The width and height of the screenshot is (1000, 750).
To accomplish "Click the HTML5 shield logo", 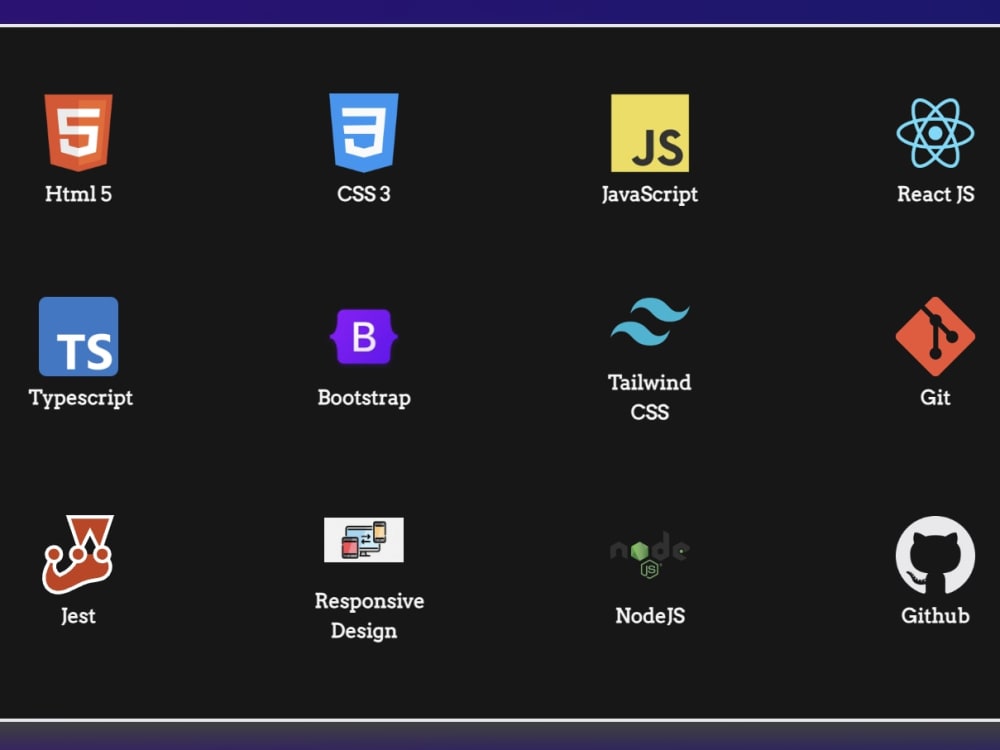I will pos(78,133).
